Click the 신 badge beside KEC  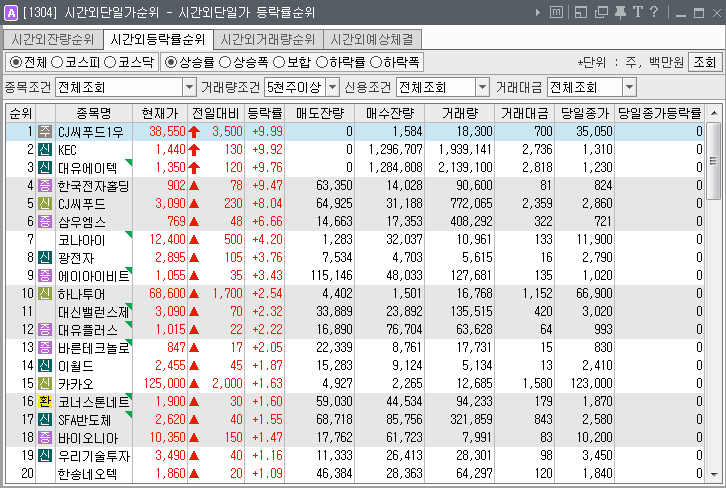tap(44, 150)
